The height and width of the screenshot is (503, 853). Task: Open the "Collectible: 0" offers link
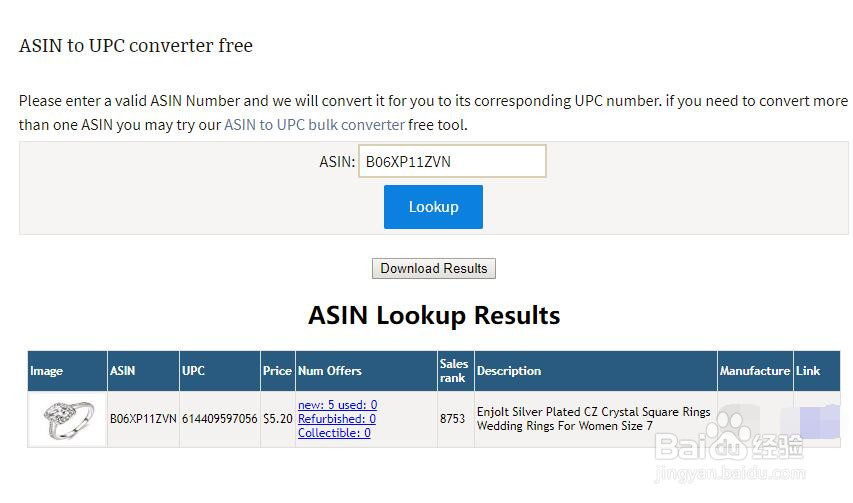pos(334,433)
